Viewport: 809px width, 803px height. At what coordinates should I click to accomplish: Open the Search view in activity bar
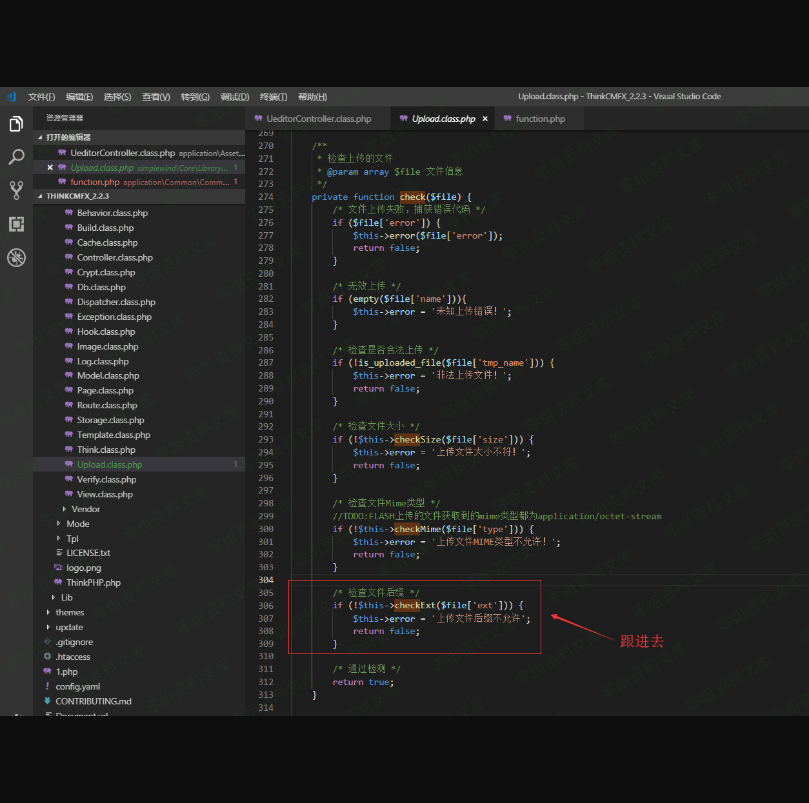tap(16, 157)
